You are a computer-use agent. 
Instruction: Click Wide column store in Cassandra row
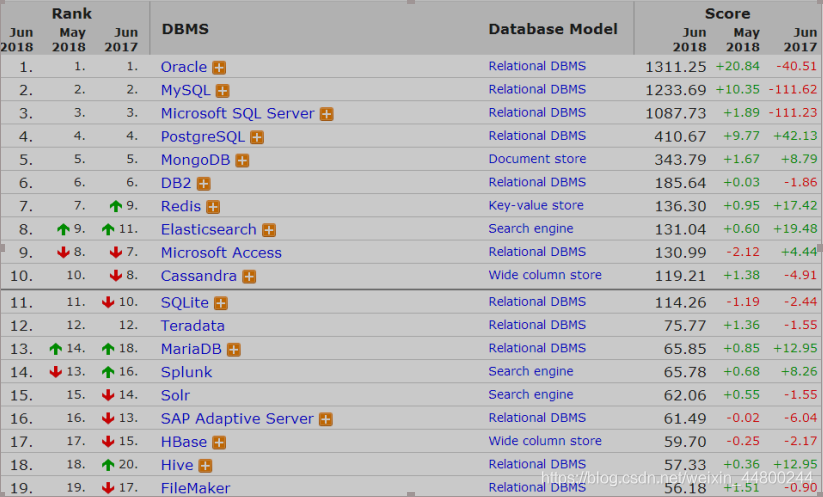[x=545, y=275]
